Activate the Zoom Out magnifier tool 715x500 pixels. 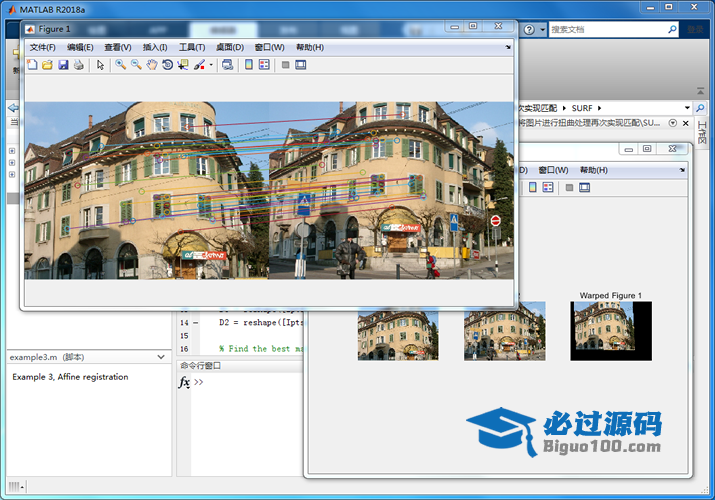coord(136,65)
